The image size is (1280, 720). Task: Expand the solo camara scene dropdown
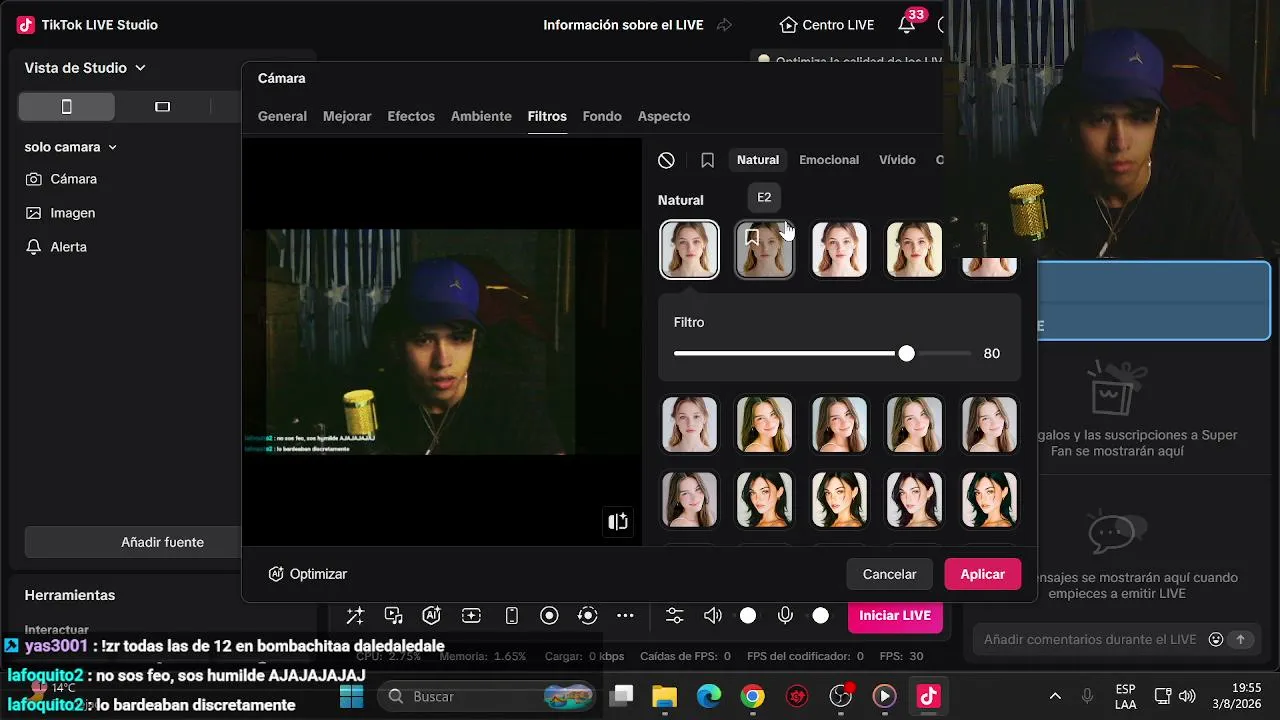click(x=71, y=147)
